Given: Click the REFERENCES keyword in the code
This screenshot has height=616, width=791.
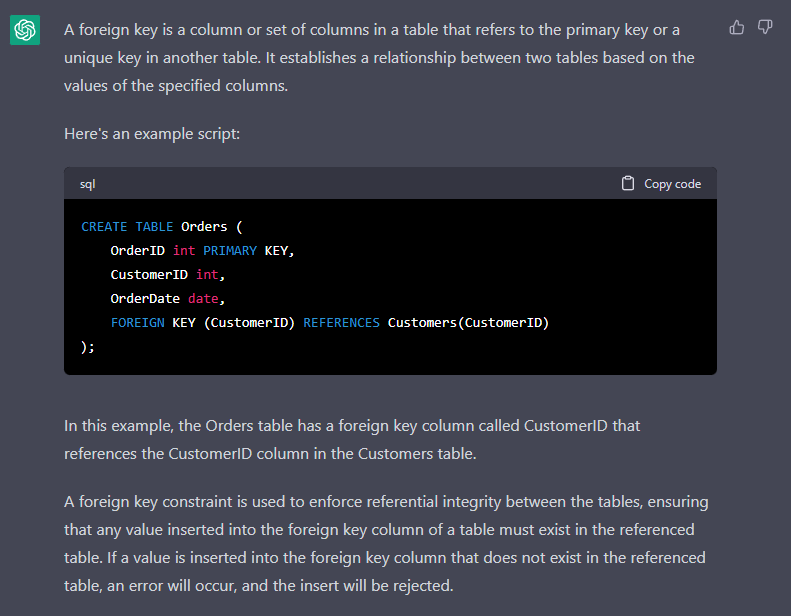Looking at the screenshot, I should [x=341, y=323].
